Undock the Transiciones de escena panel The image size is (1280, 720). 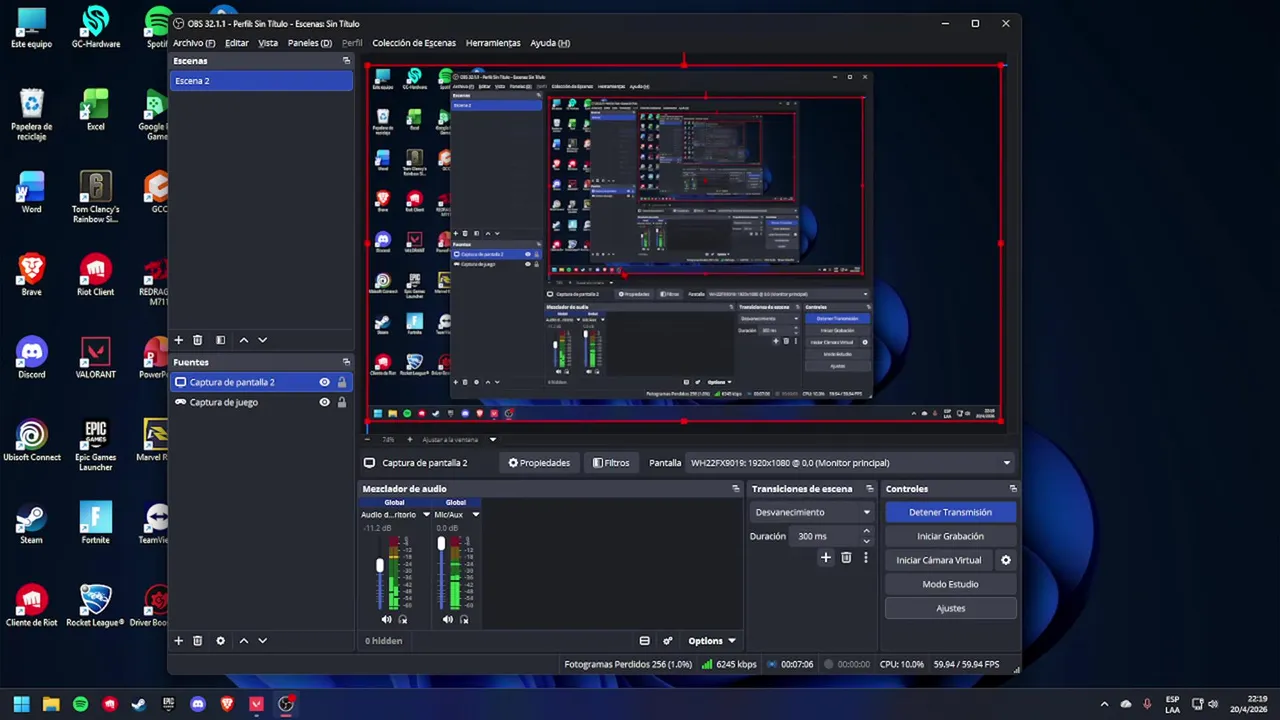pyautogui.click(x=869, y=489)
